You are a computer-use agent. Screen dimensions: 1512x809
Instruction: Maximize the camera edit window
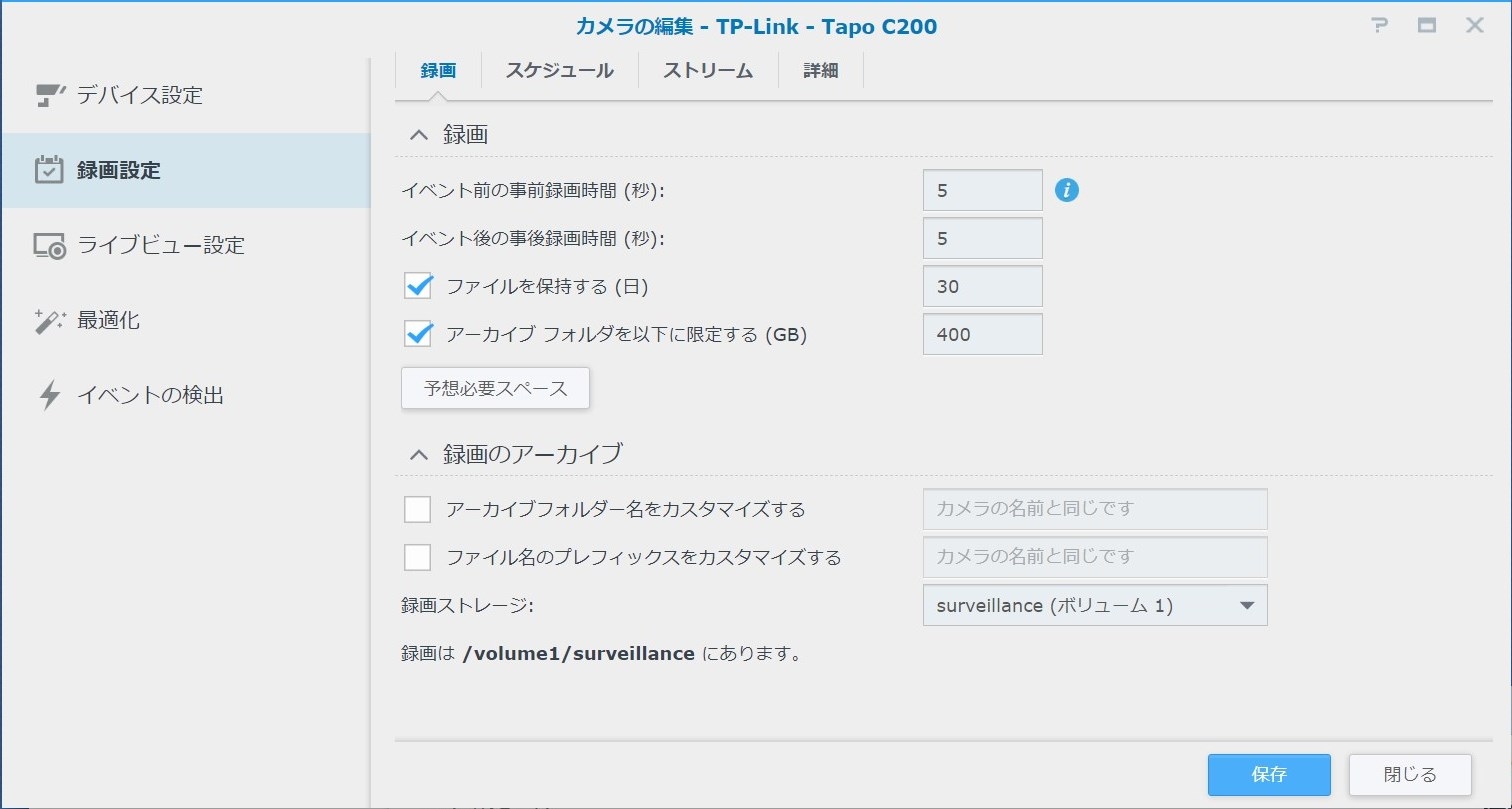1427,26
